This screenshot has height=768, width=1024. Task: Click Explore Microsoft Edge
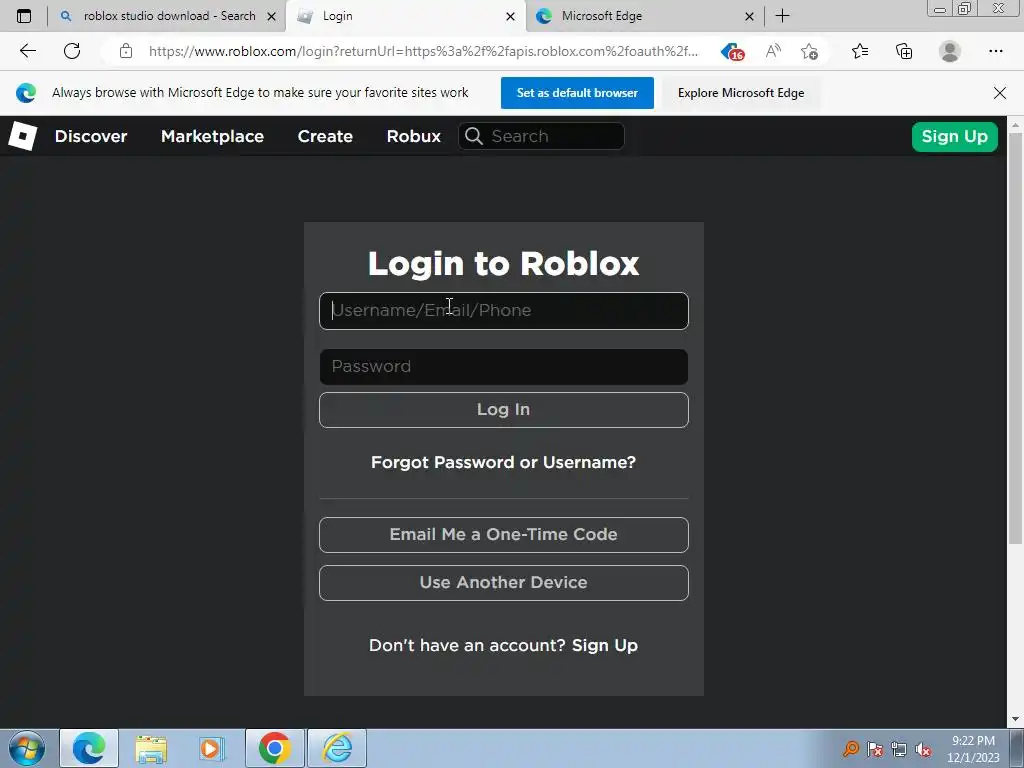741,93
